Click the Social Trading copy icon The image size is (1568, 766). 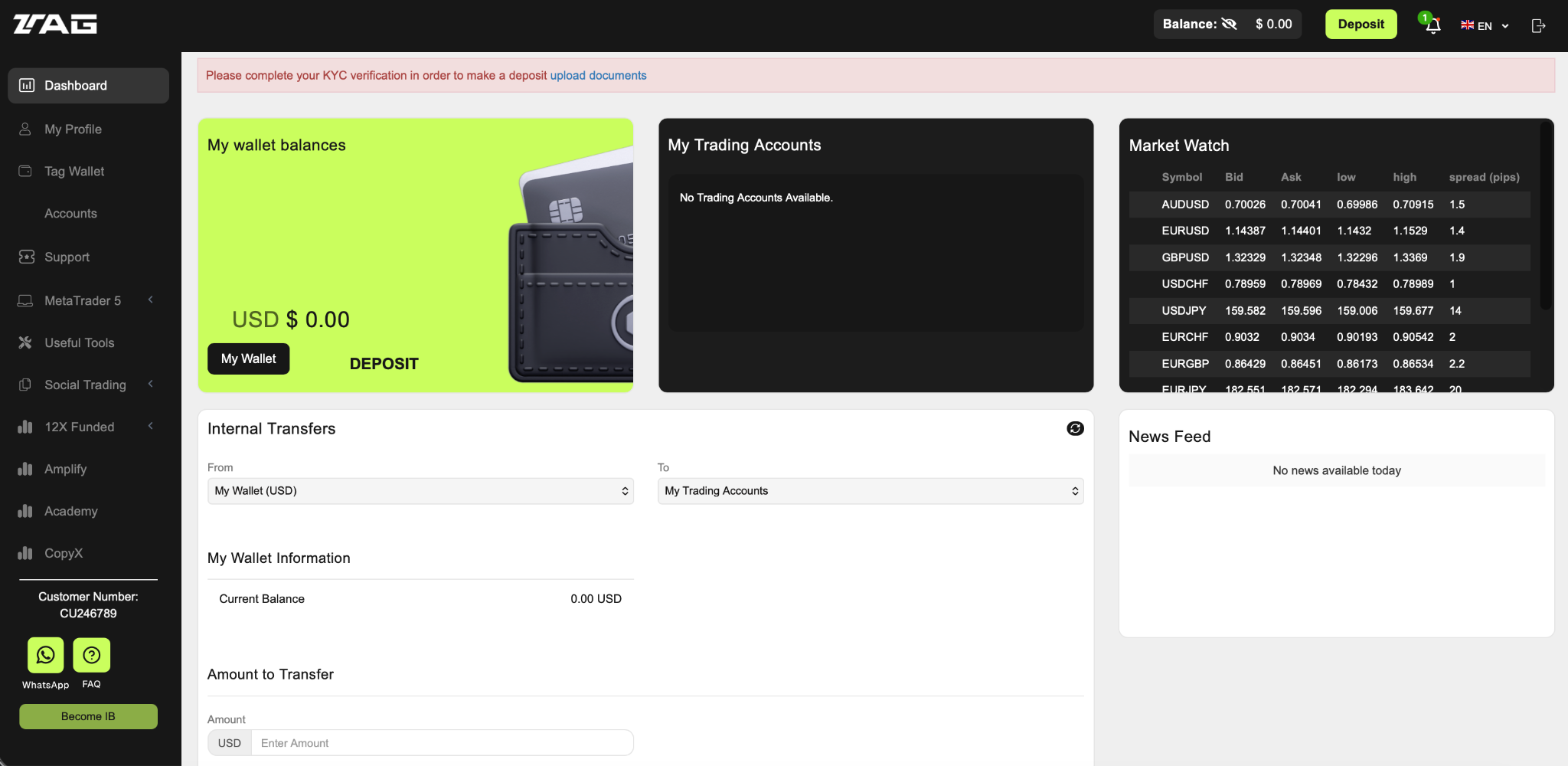pos(25,385)
